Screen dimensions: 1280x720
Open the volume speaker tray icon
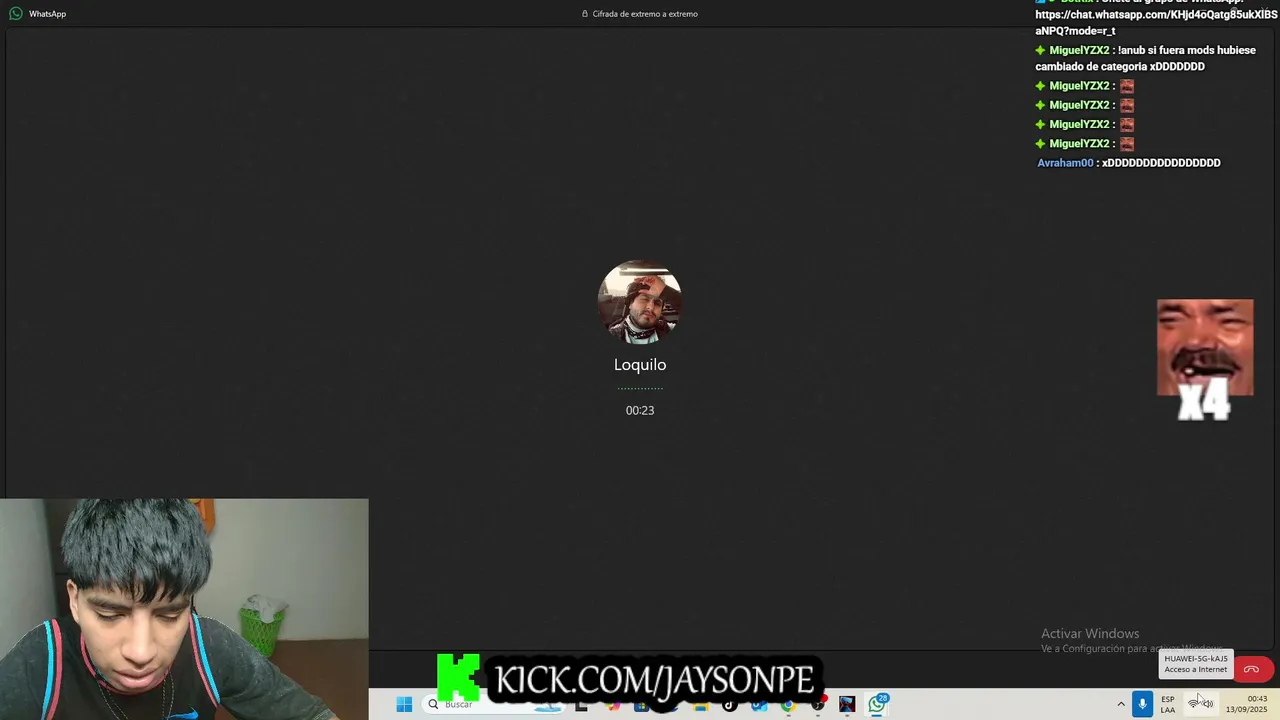(x=1207, y=704)
